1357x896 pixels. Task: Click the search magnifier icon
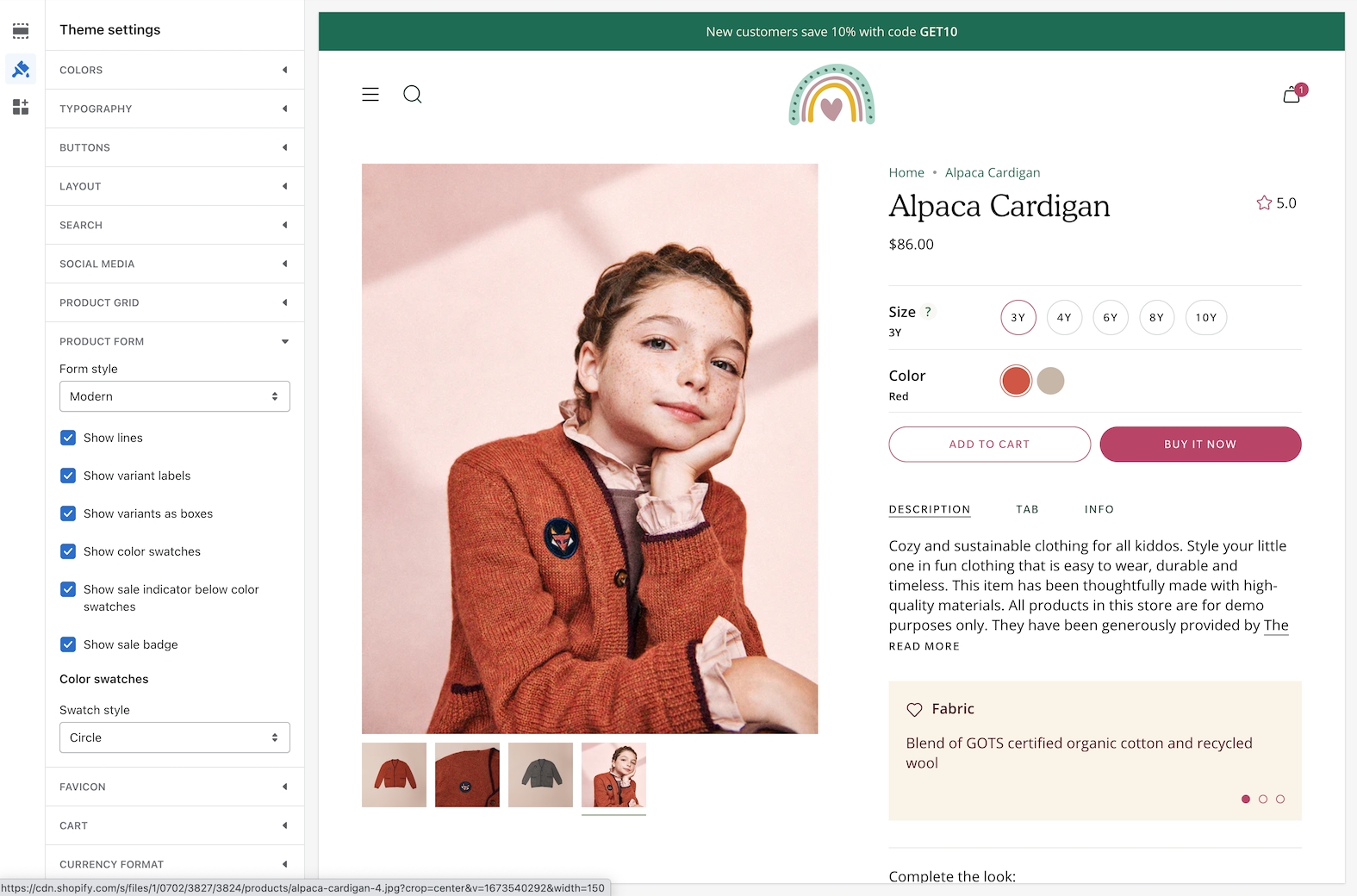[413, 95]
